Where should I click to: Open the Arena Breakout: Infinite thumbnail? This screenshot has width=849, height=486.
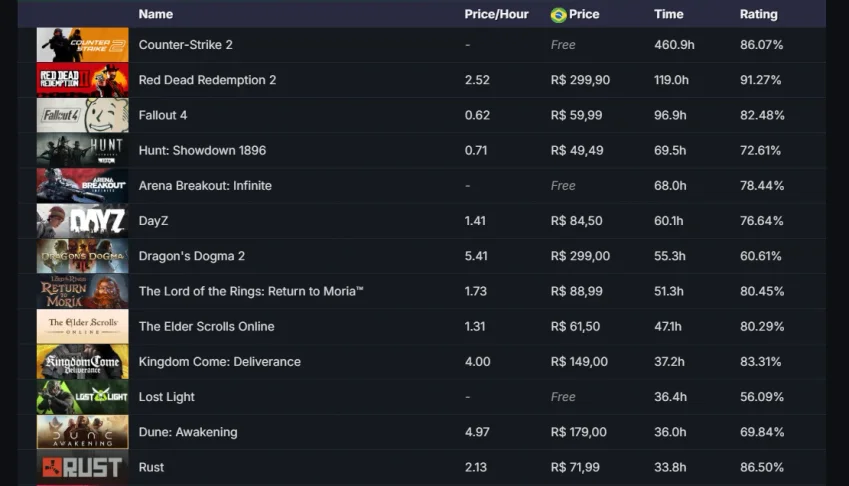(83, 186)
